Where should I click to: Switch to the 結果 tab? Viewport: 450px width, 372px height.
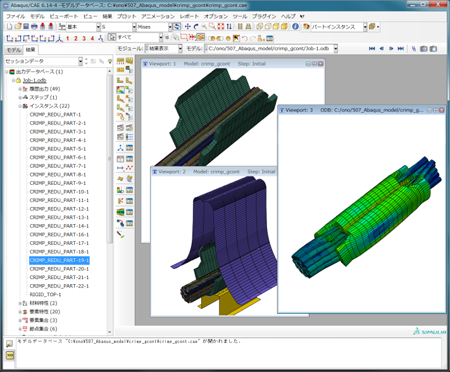(x=30, y=50)
